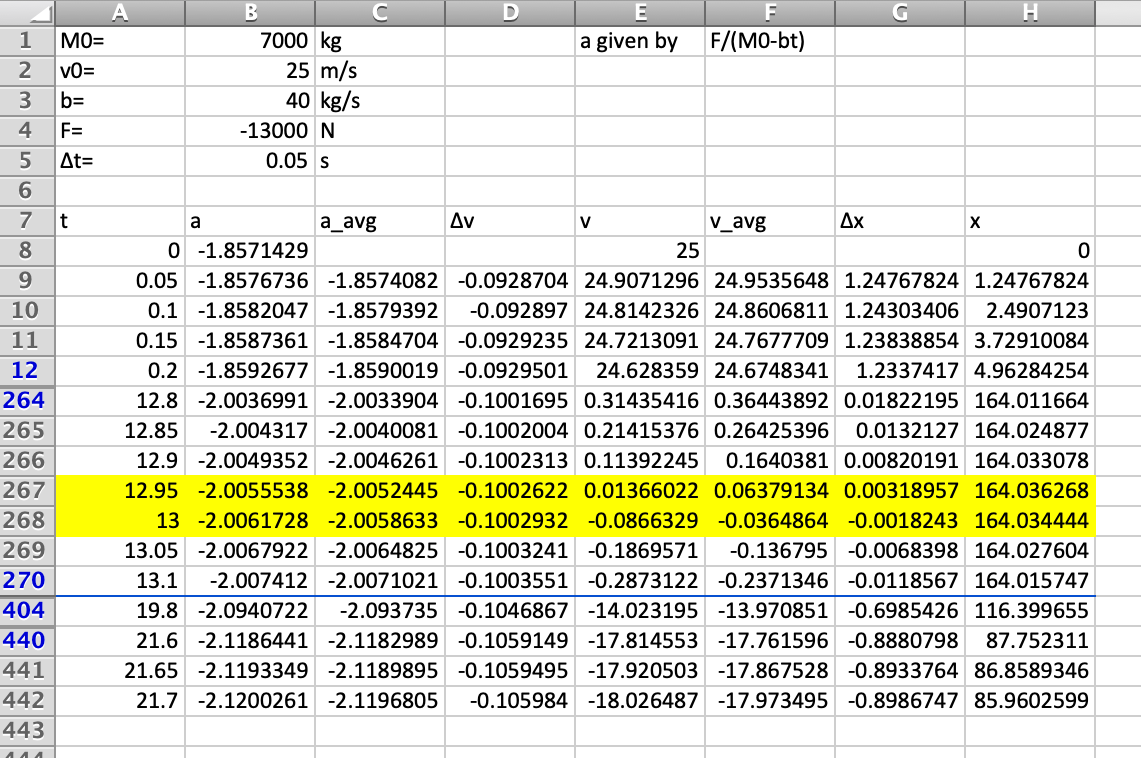Click the cell showing -13000
The height and width of the screenshot is (758, 1141).
pyautogui.click(x=249, y=130)
